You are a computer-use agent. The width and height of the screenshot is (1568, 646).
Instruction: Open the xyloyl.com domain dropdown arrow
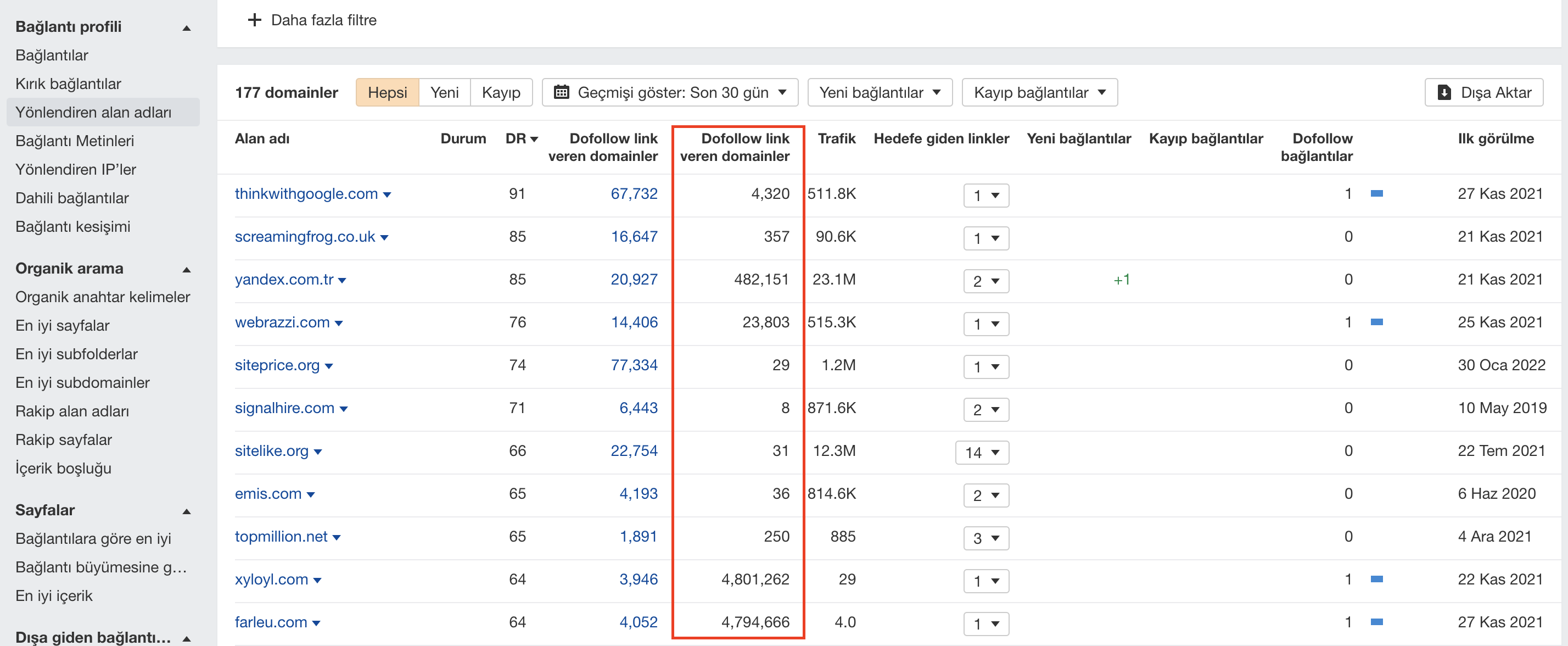[317, 580]
